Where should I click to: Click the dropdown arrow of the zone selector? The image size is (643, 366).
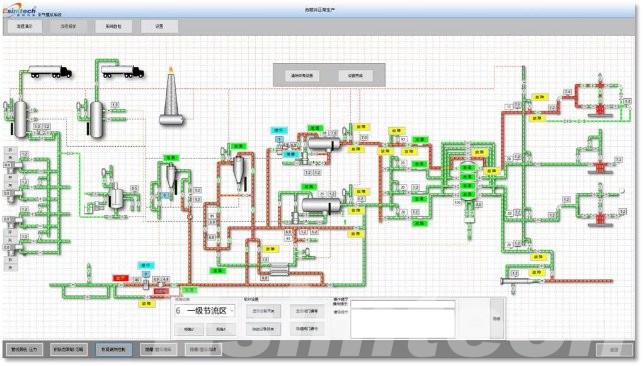tap(232, 311)
